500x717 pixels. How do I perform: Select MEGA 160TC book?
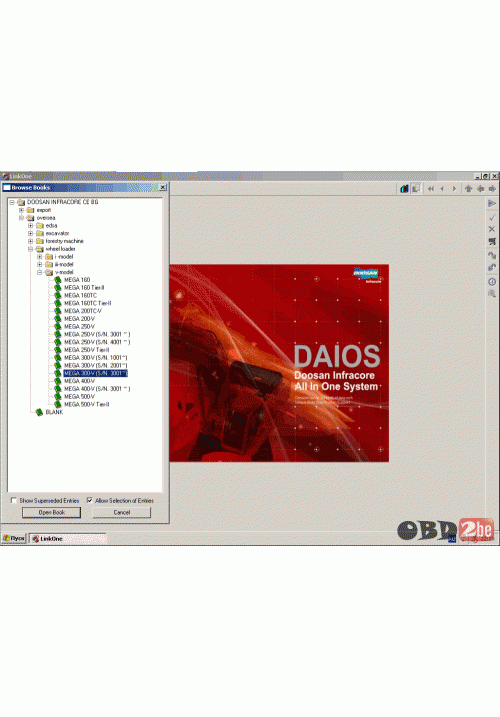(x=81, y=295)
